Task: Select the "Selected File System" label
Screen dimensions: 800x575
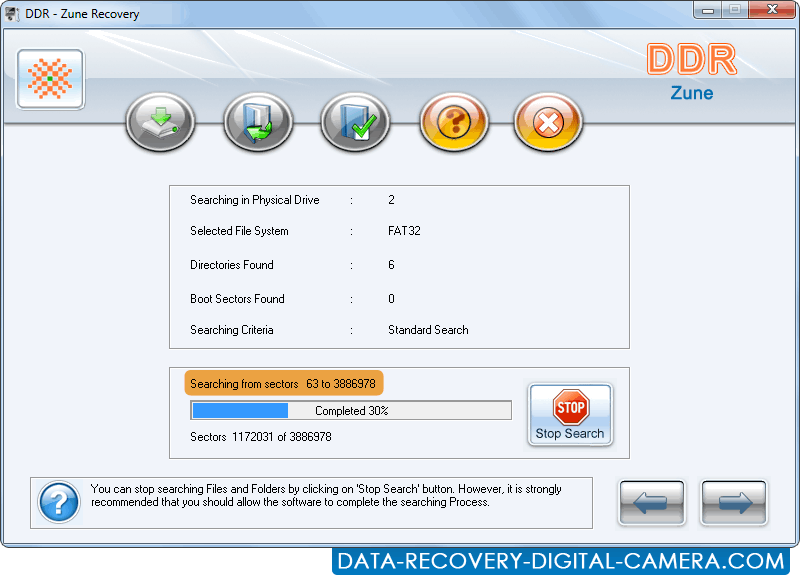Action: pos(239,231)
